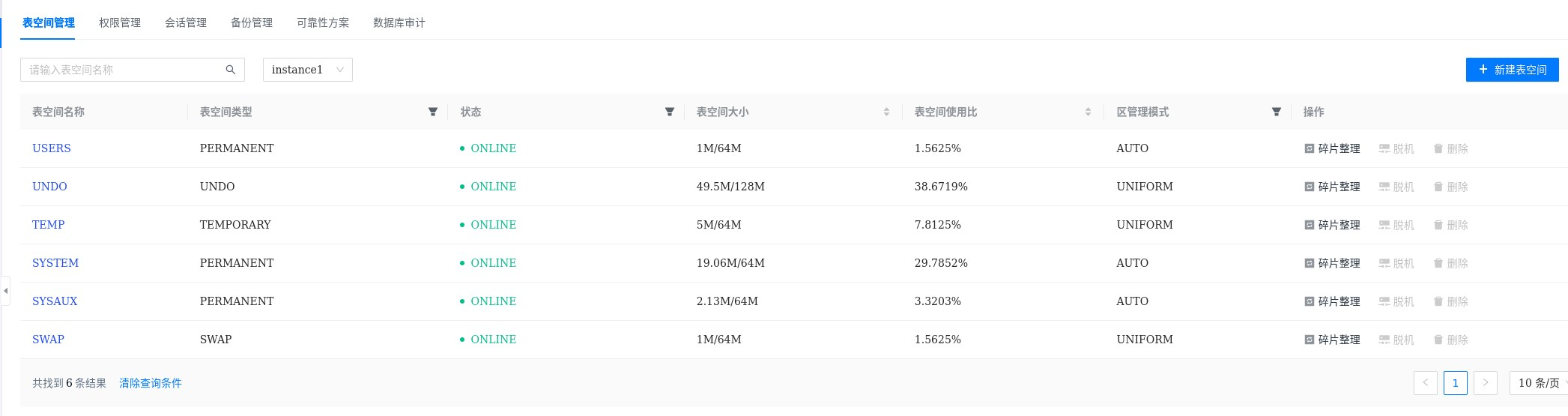Open the SWAP tablespace link
The image size is (1568, 416).
pyautogui.click(x=48, y=340)
